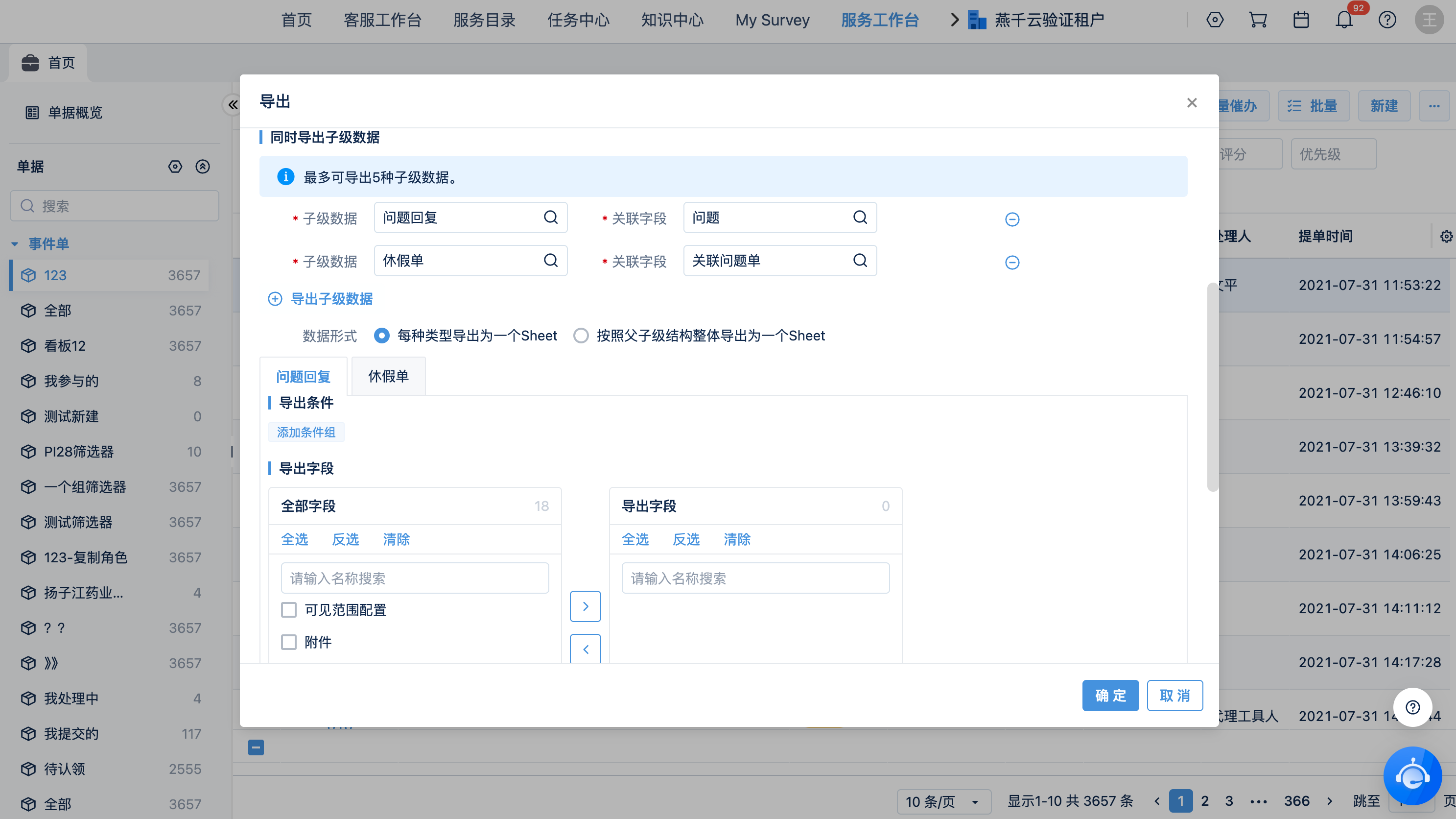The width and height of the screenshot is (1456, 819).
Task: Open the floating customer service robot
Action: (x=1412, y=775)
